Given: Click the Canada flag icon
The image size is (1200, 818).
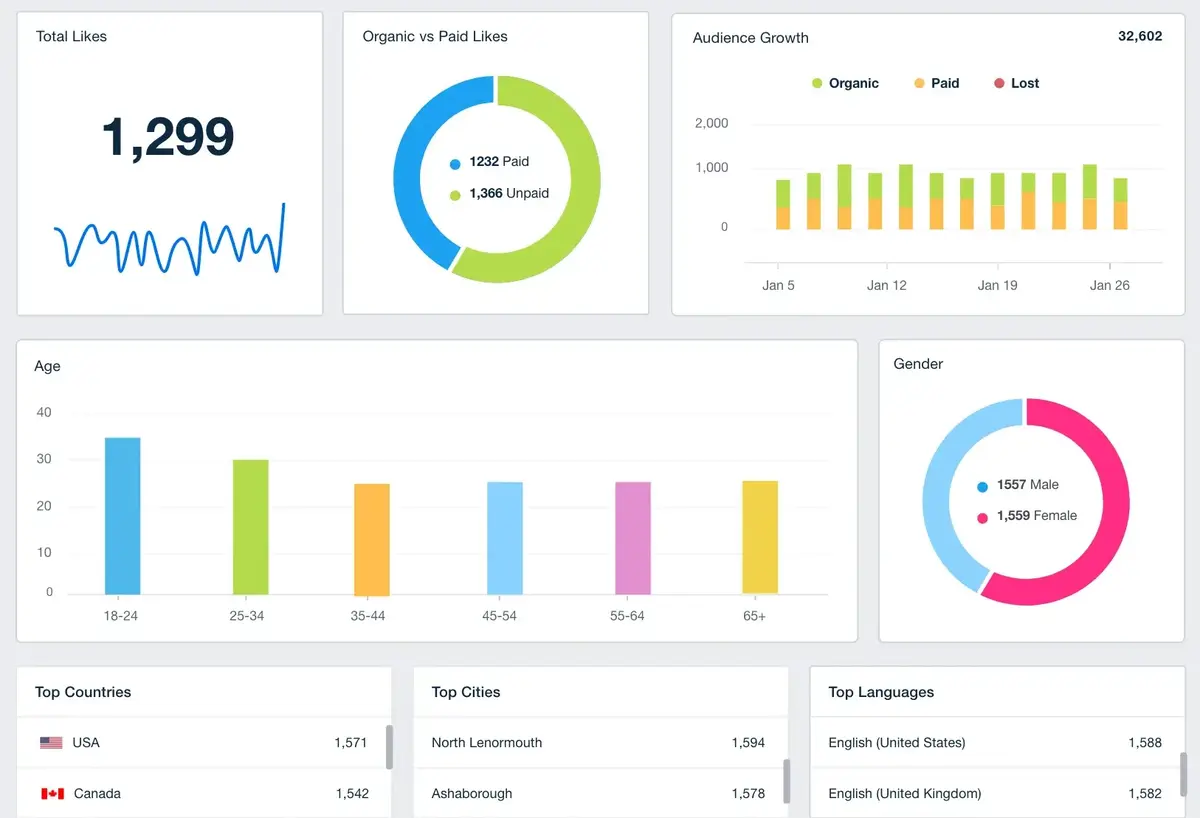Looking at the screenshot, I should coord(52,794).
